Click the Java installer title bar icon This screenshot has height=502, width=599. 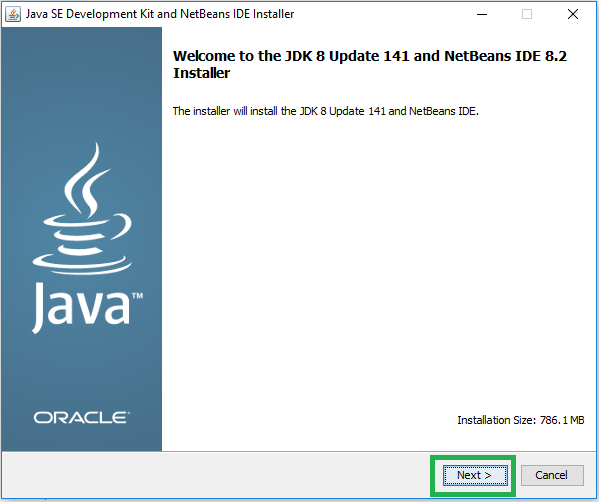pyautogui.click(x=13, y=15)
